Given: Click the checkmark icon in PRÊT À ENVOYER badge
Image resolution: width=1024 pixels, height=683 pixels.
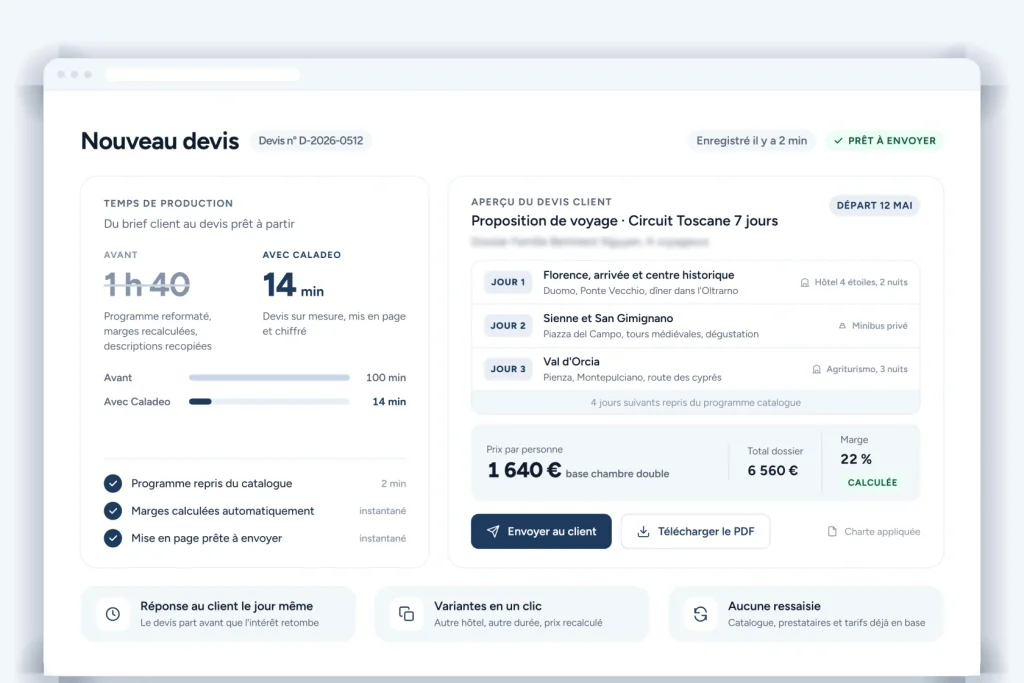Looking at the screenshot, I should [838, 140].
